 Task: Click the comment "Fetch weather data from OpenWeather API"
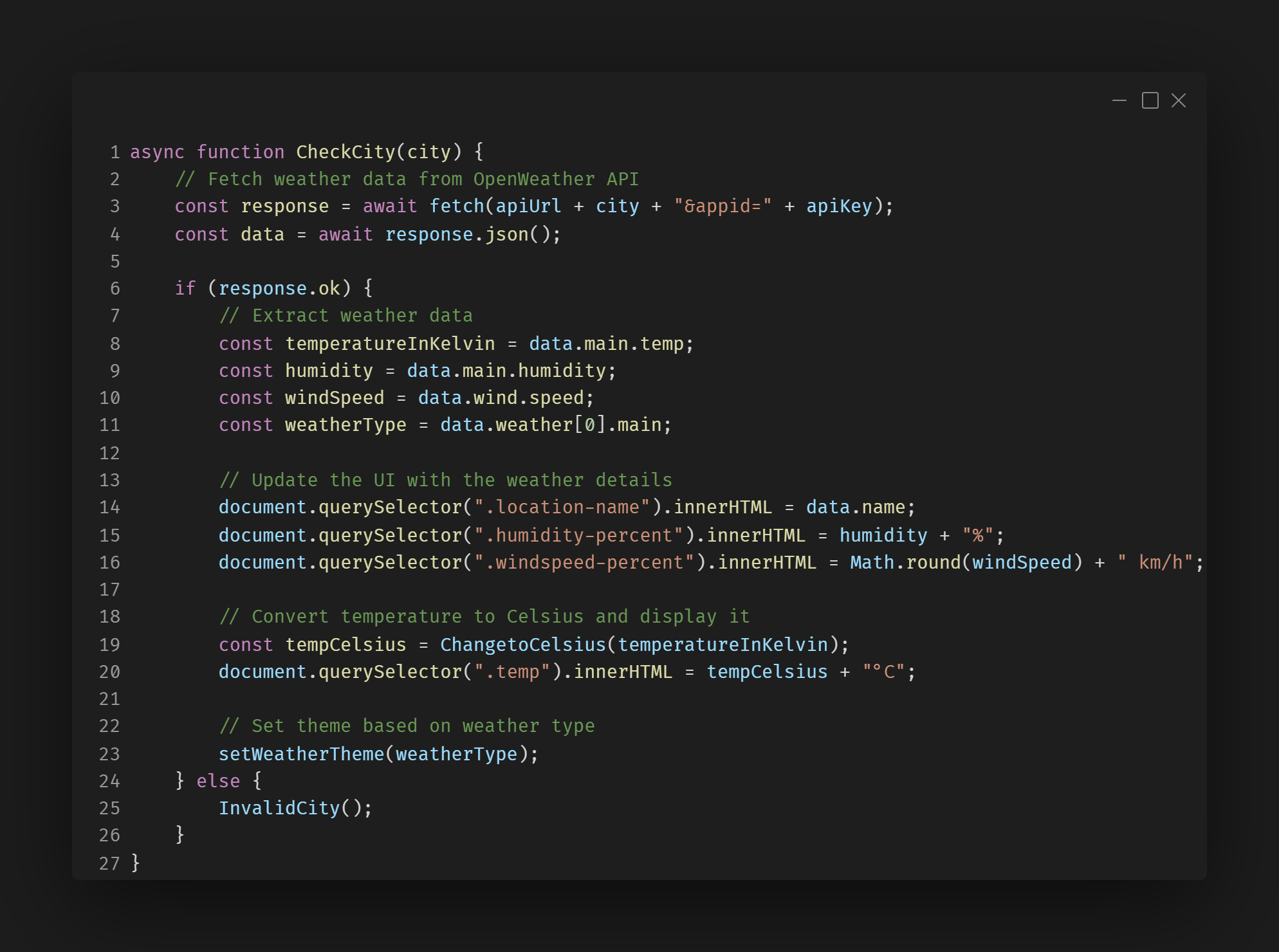[407, 179]
